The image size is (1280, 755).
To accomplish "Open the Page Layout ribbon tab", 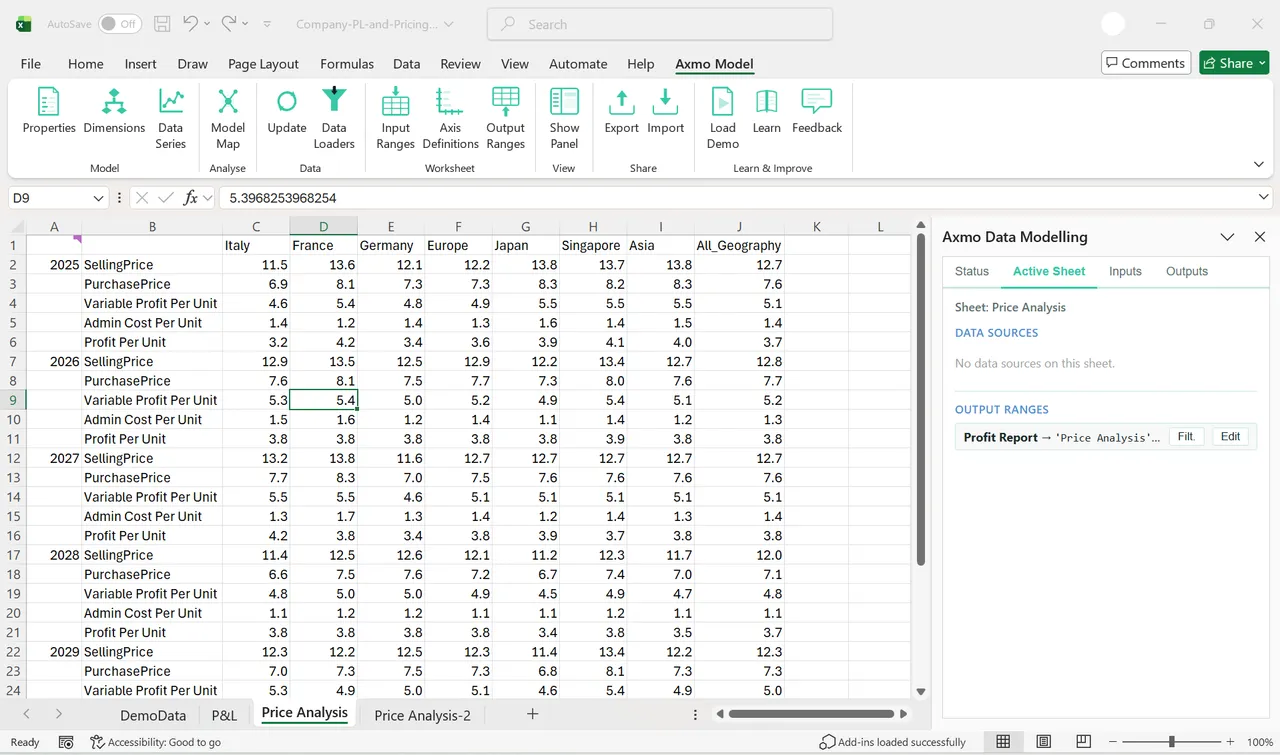I will tap(263, 63).
